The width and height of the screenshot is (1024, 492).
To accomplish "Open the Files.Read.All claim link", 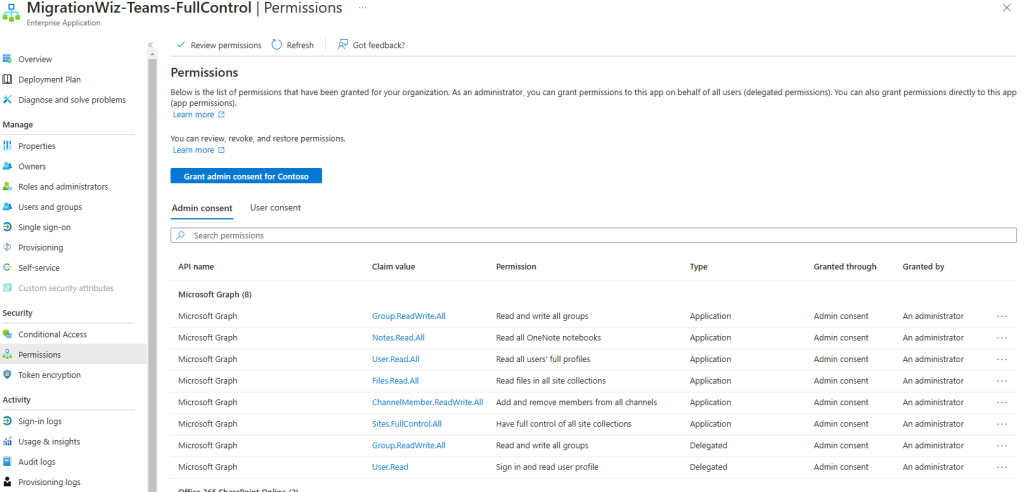I will [396, 381].
